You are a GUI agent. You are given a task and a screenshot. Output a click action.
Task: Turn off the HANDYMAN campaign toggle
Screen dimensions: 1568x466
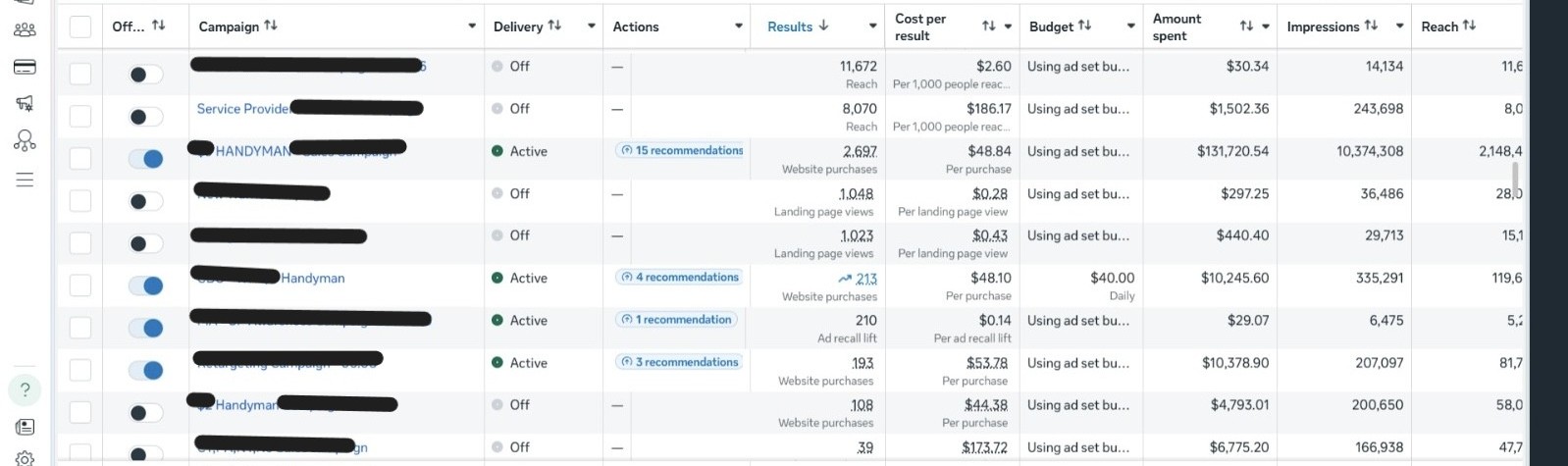[x=146, y=158]
